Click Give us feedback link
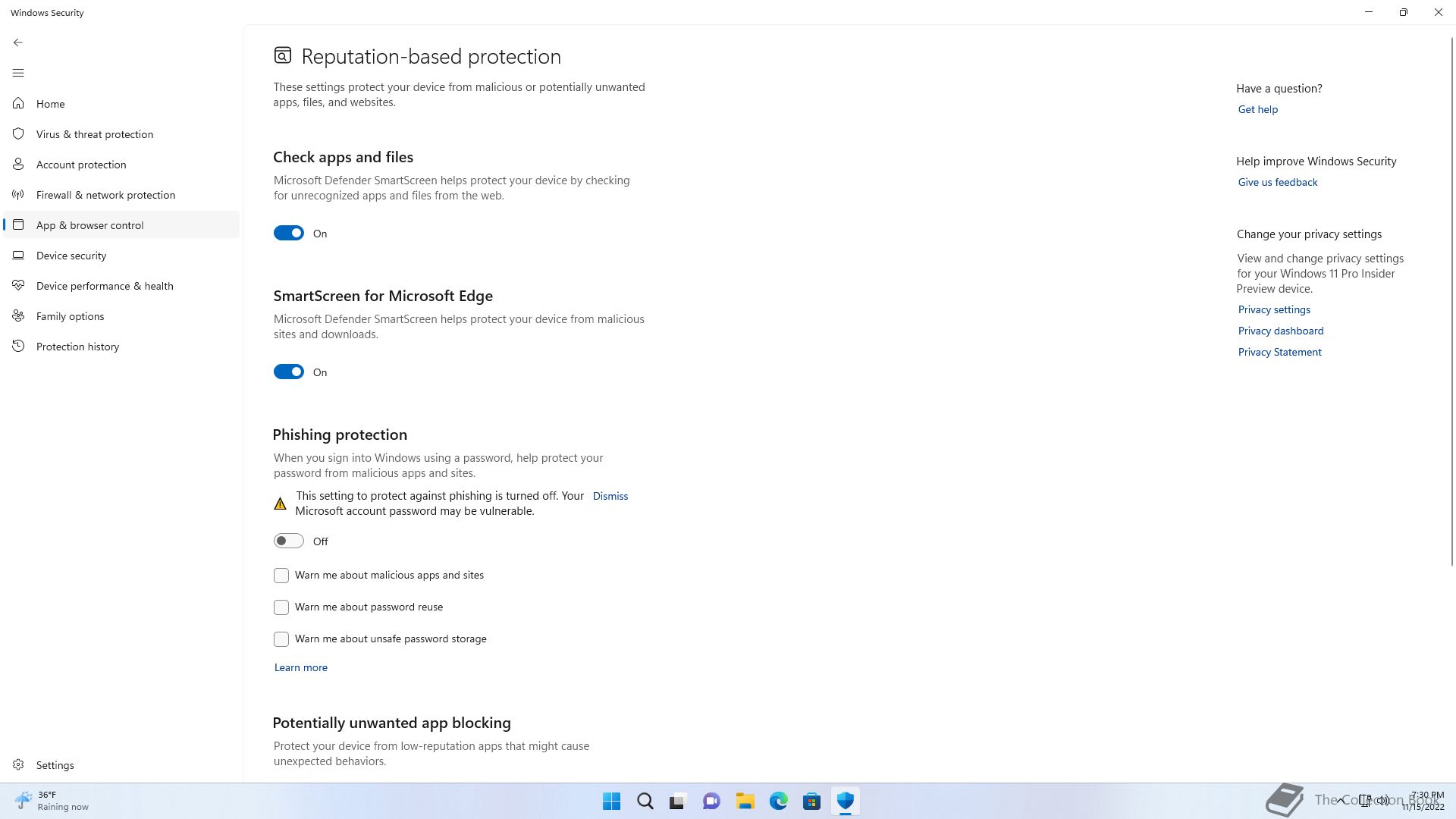1456x819 pixels. (1277, 182)
